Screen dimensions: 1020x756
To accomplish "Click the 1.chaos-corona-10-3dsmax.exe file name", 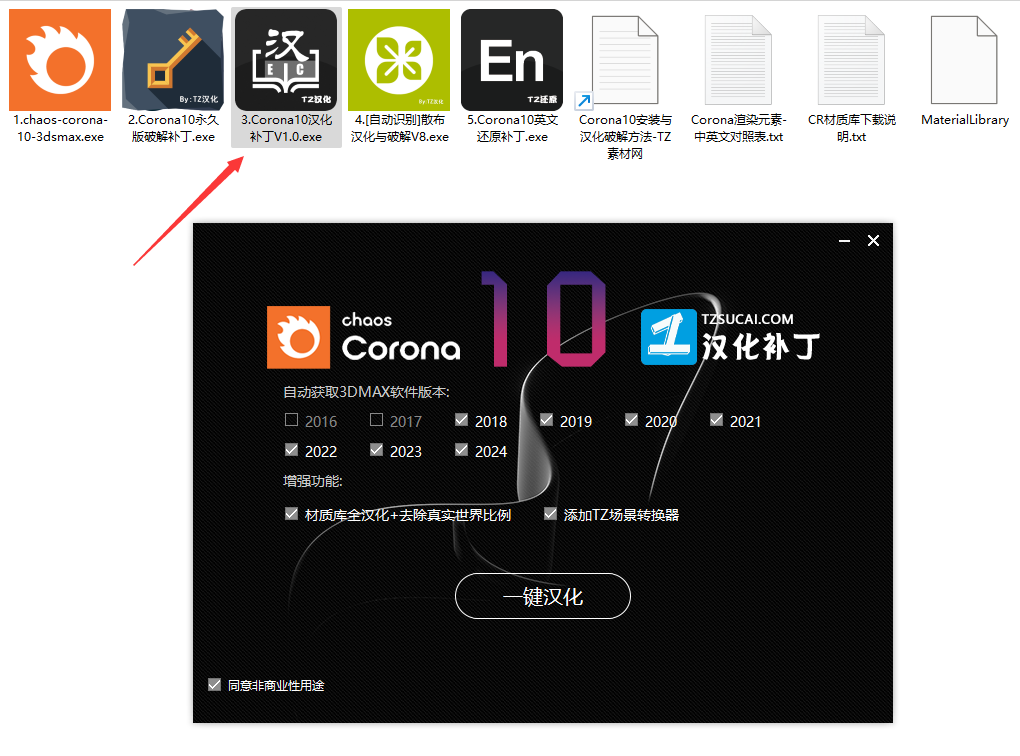I will (60, 128).
